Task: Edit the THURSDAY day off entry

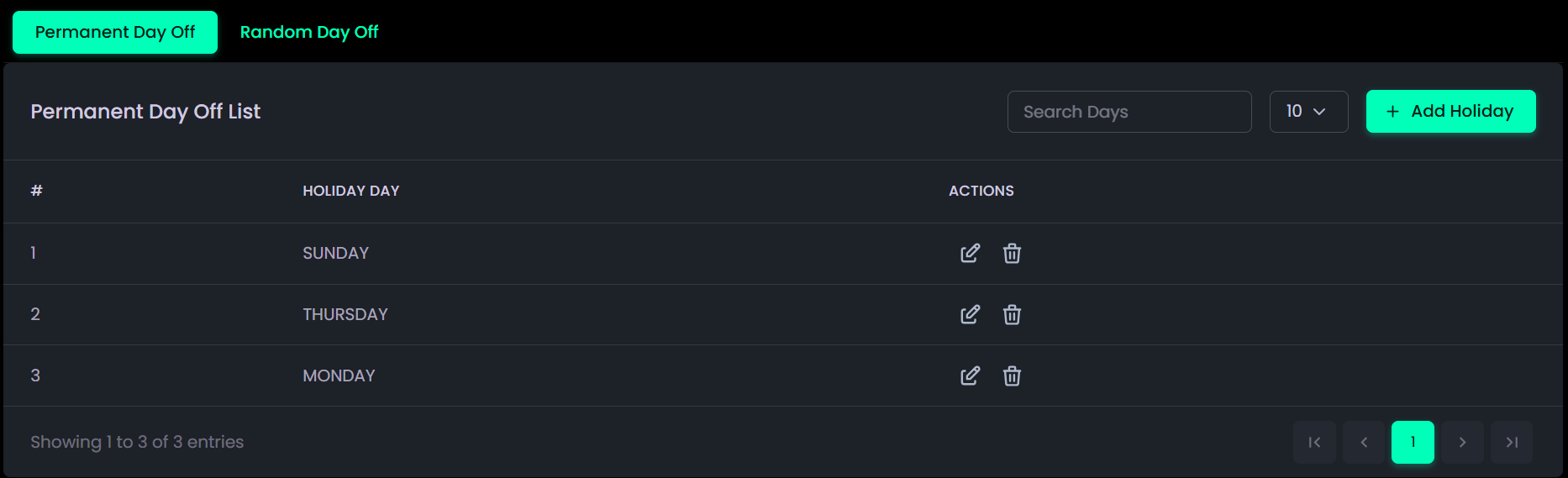Action: 970,314
